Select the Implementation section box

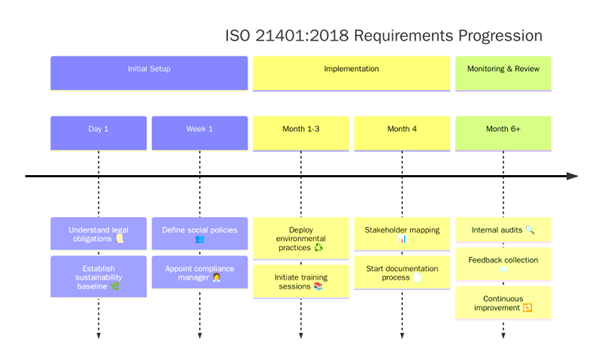click(351, 73)
